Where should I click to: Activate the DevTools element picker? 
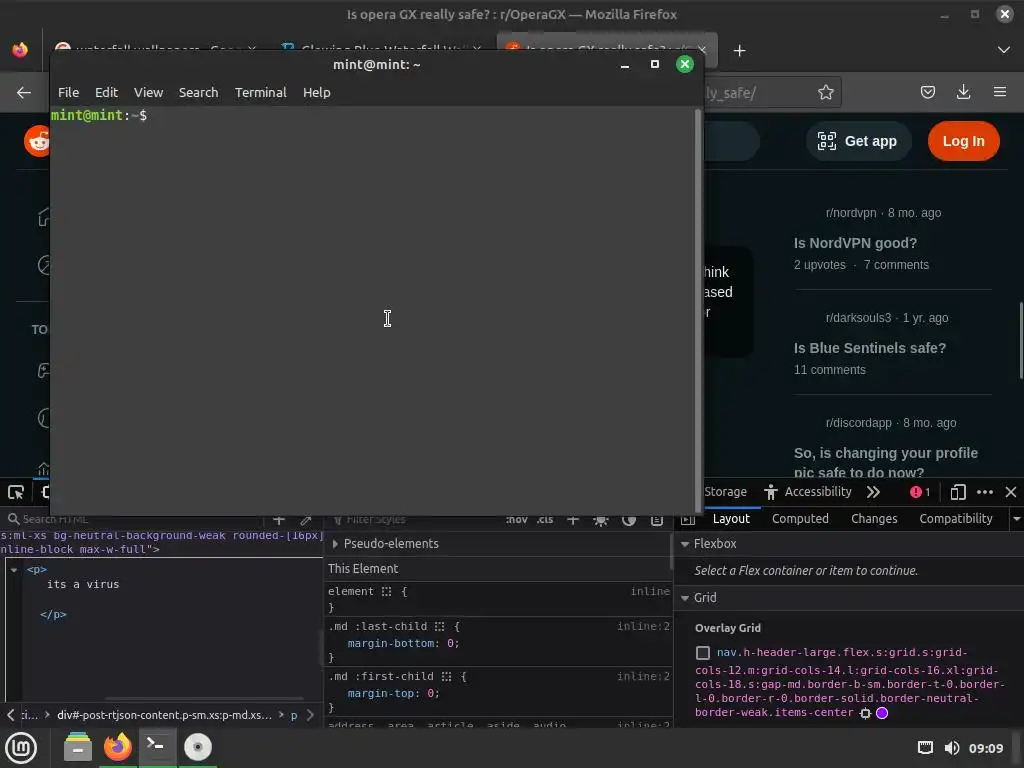coord(16,492)
